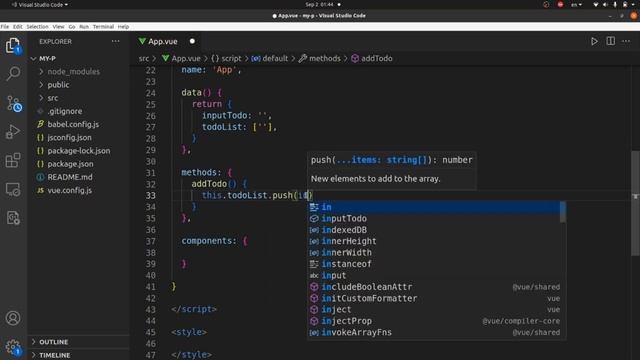Click the unsaved dot on App.vue tab
The width and height of the screenshot is (640, 360).
(192, 41)
